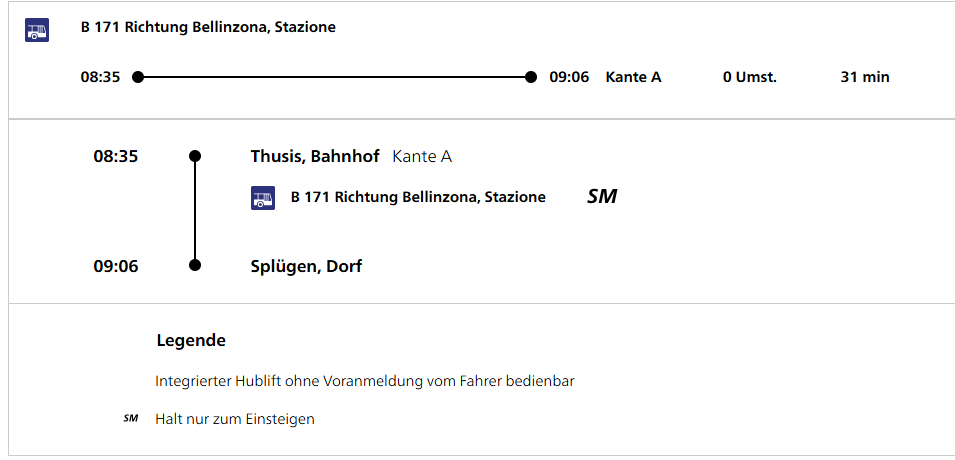Screen dimensions: 955x460
Task: Click the '31 min' duration label
Action: (x=865, y=77)
